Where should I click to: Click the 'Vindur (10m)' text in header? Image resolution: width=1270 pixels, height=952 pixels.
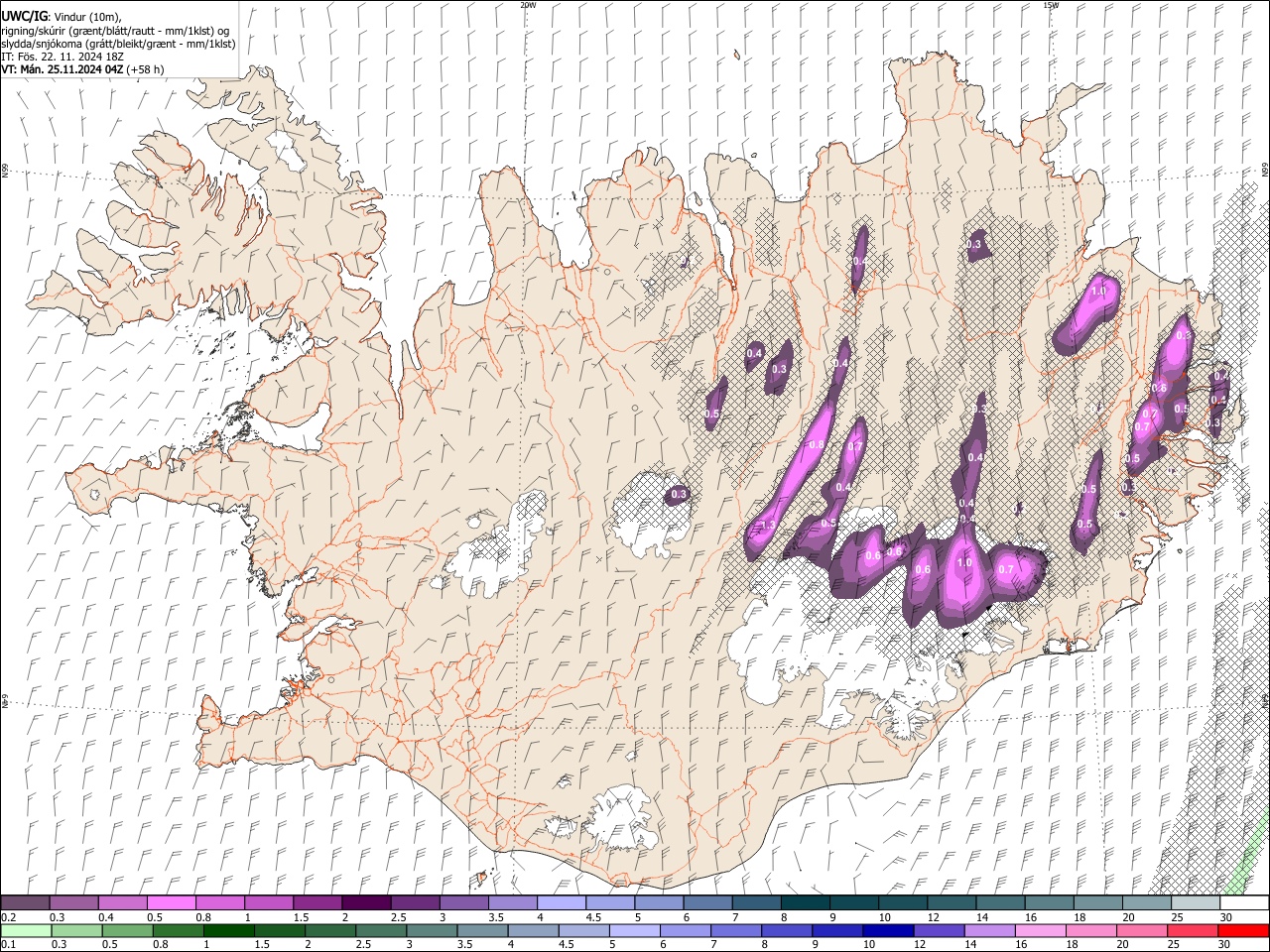pyautogui.click(x=87, y=17)
